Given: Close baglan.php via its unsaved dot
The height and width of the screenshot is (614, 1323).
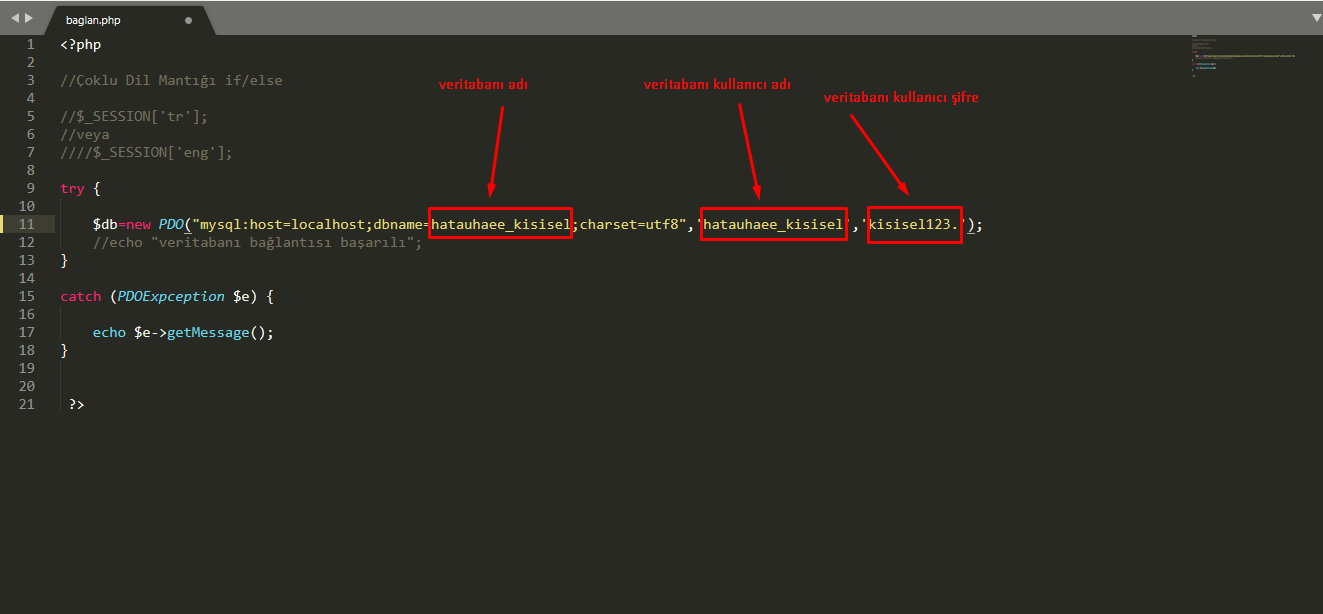Looking at the screenshot, I should pos(188,20).
